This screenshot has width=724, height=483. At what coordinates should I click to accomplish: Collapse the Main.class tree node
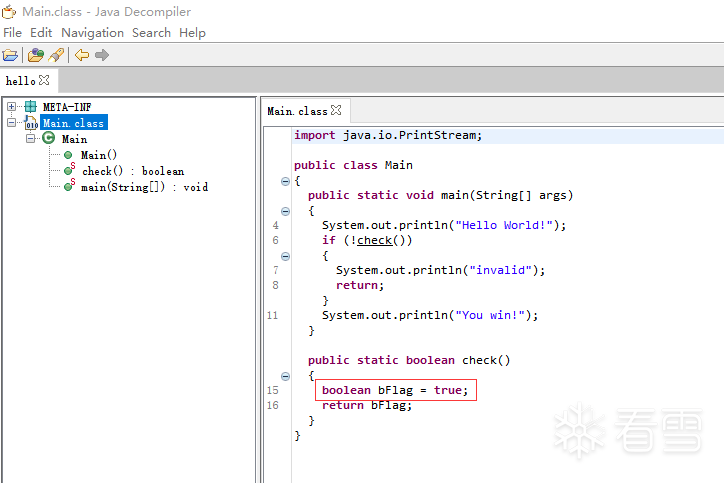pos(12,122)
